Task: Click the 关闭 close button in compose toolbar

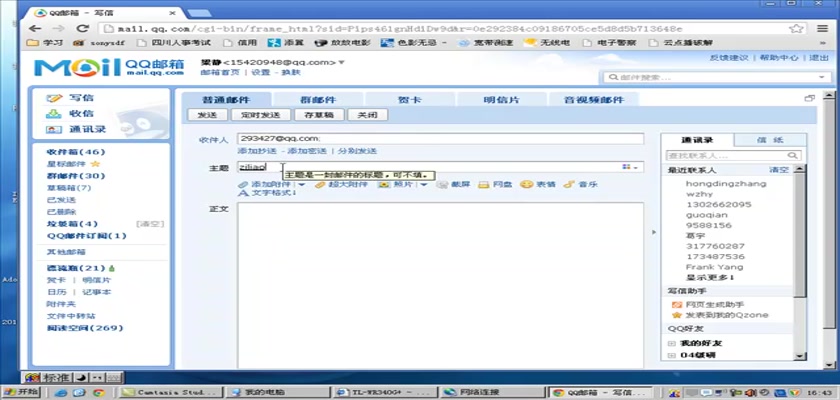Action: coord(368,115)
